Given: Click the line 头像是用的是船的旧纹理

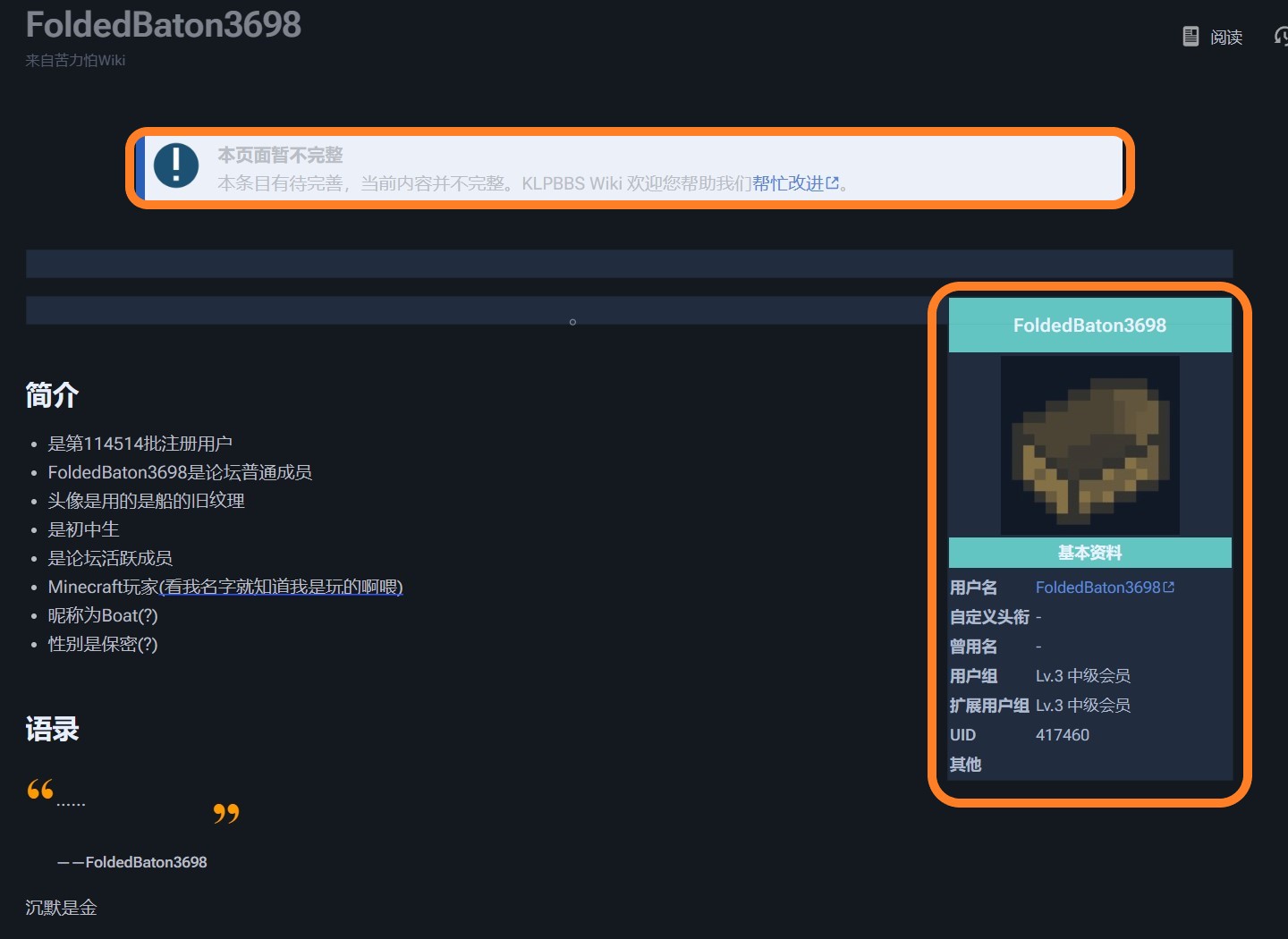Looking at the screenshot, I should [x=147, y=501].
